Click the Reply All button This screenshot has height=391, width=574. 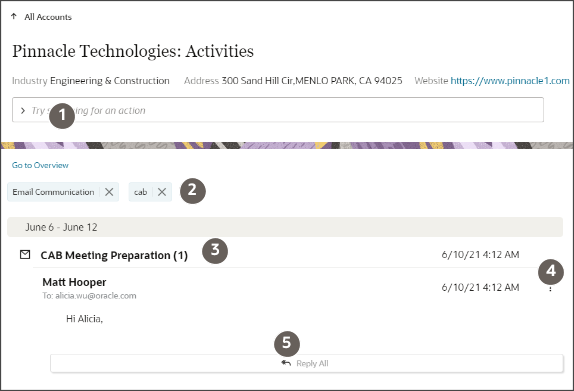[x=307, y=364]
